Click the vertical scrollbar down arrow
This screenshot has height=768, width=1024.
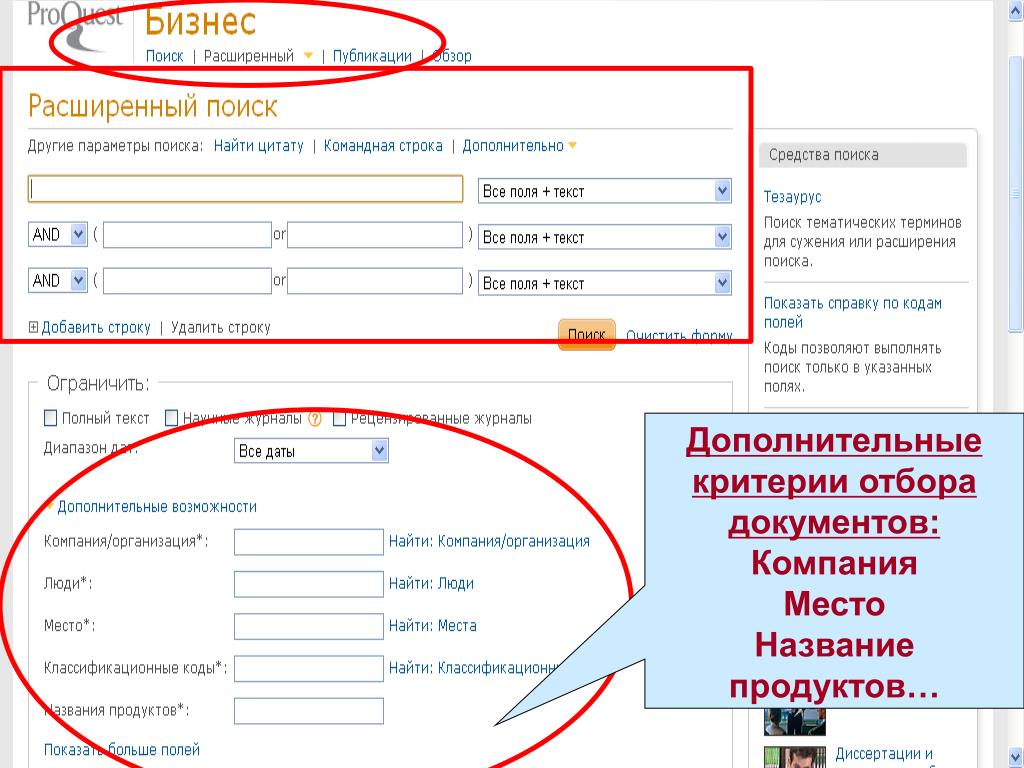pyautogui.click(x=1016, y=758)
